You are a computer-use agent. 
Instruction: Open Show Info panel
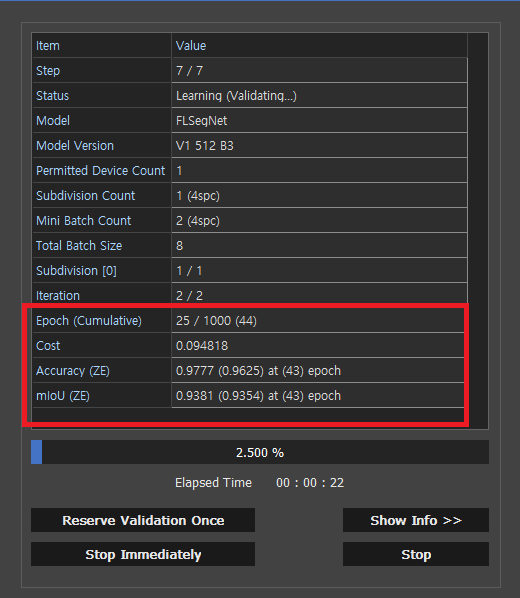(415, 520)
